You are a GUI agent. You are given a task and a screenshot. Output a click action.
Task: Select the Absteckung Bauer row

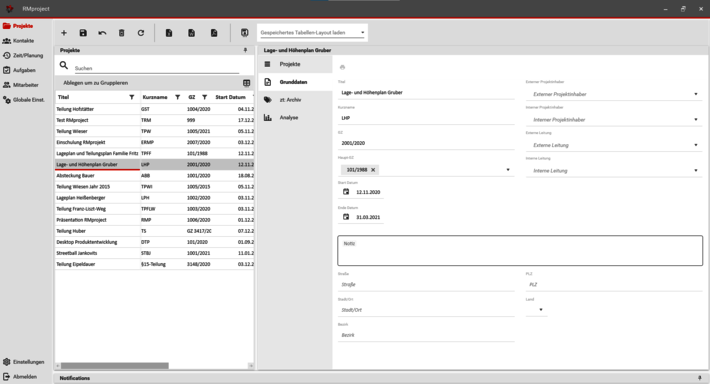pyautogui.click(x=154, y=176)
